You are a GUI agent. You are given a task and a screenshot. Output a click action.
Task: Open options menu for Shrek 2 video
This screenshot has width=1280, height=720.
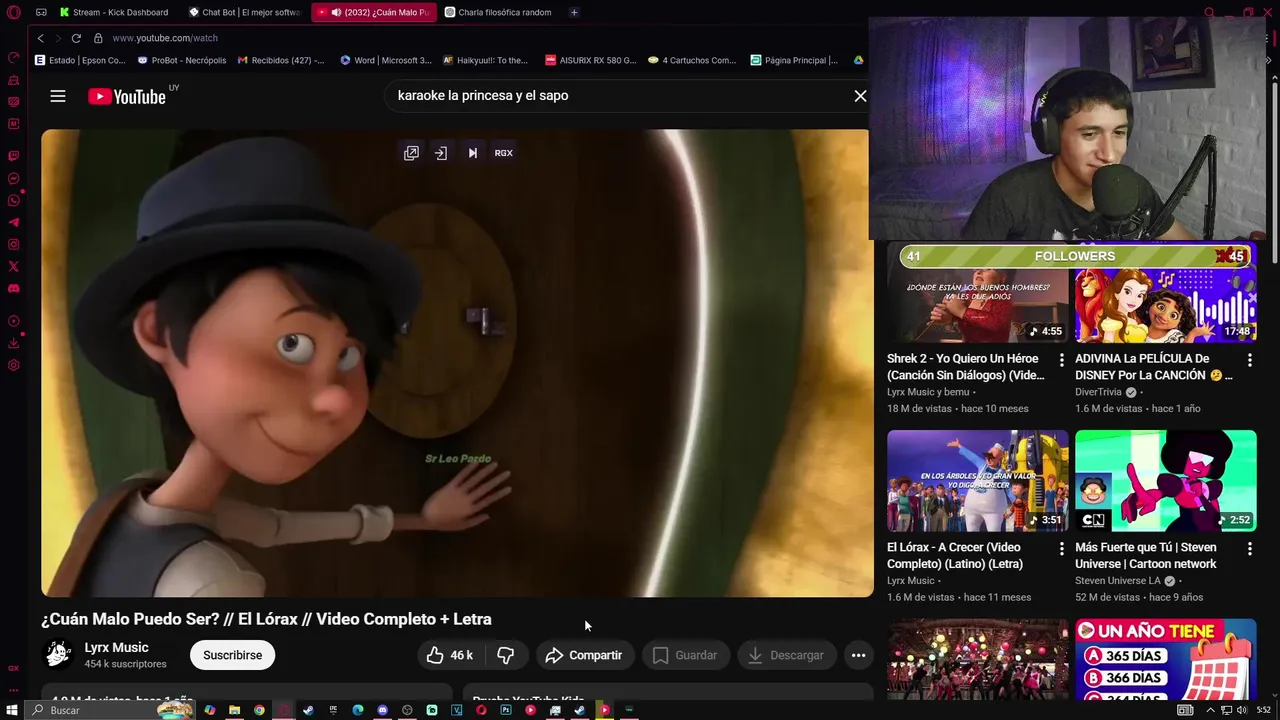[x=1062, y=359]
